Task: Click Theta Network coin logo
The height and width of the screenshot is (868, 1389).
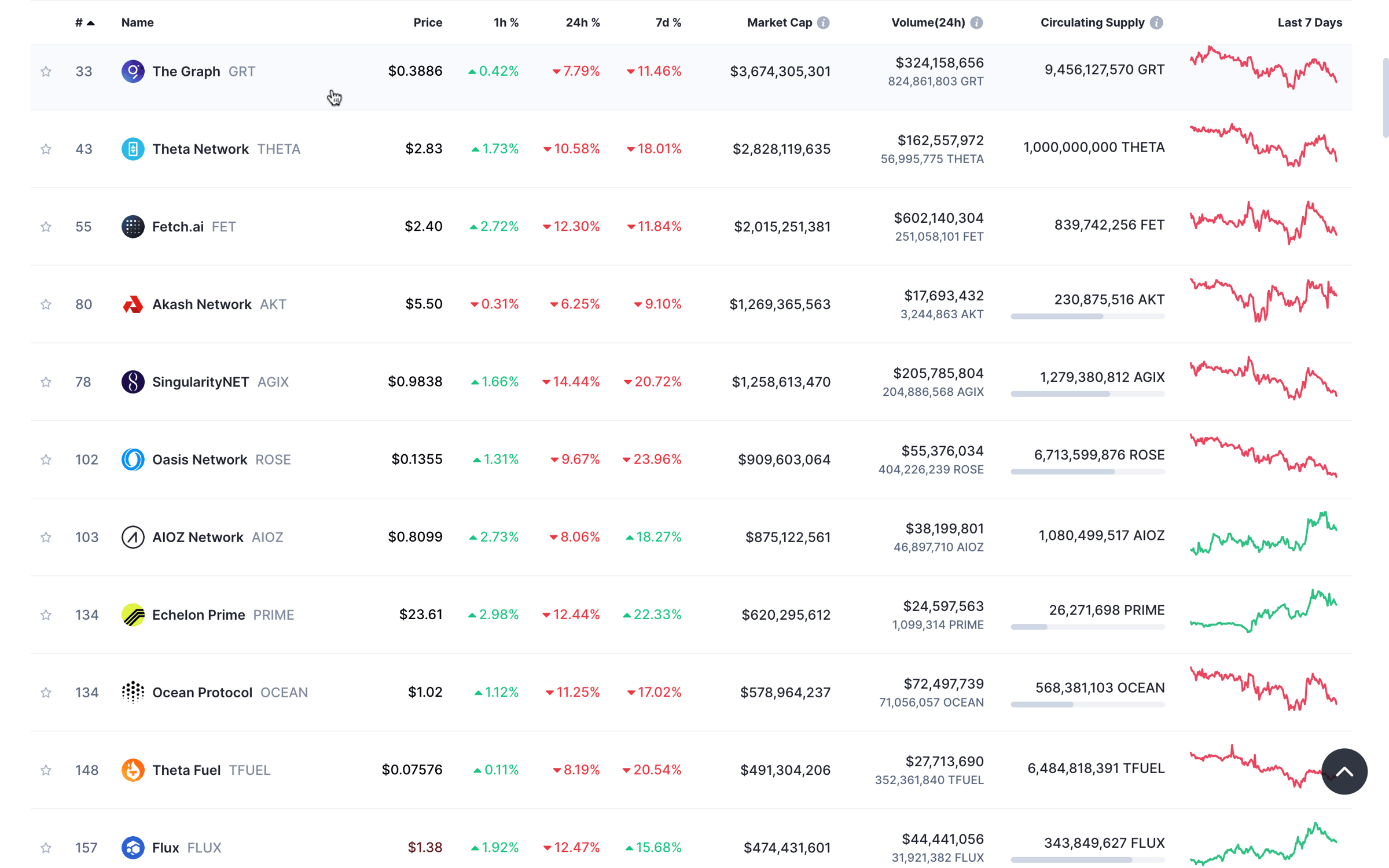Action: coord(133,149)
